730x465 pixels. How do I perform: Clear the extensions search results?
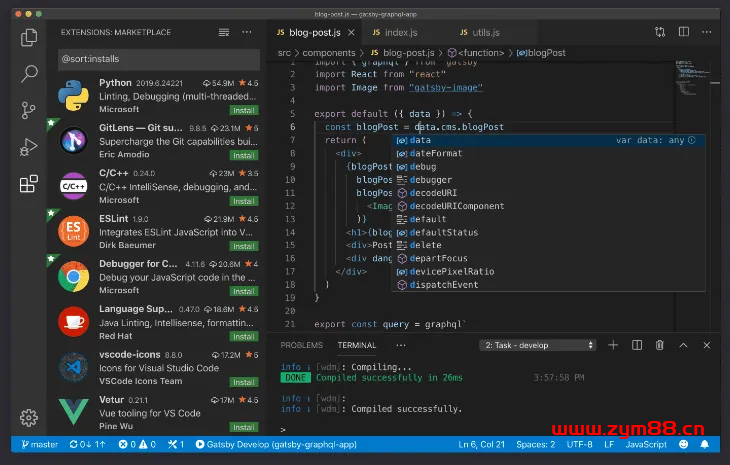point(223,32)
